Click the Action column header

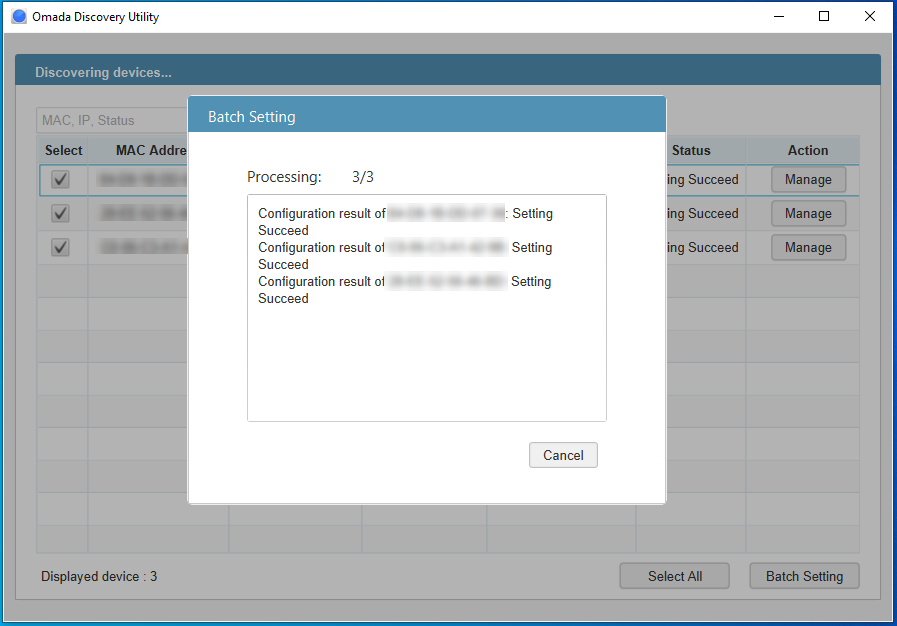[807, 151]
